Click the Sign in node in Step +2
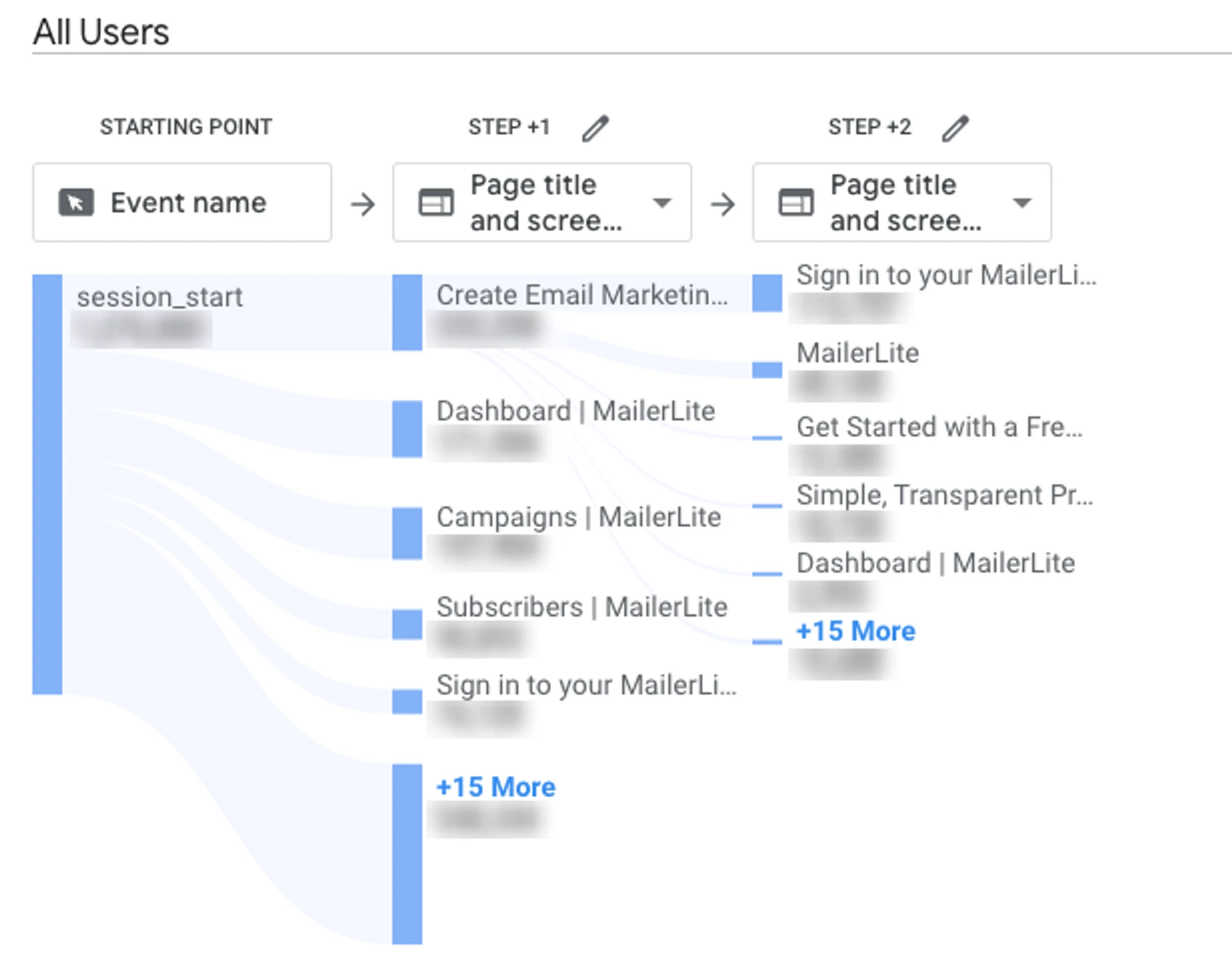Image resolution: width=1232 pixels, height=976 pixels. (946, 275)
